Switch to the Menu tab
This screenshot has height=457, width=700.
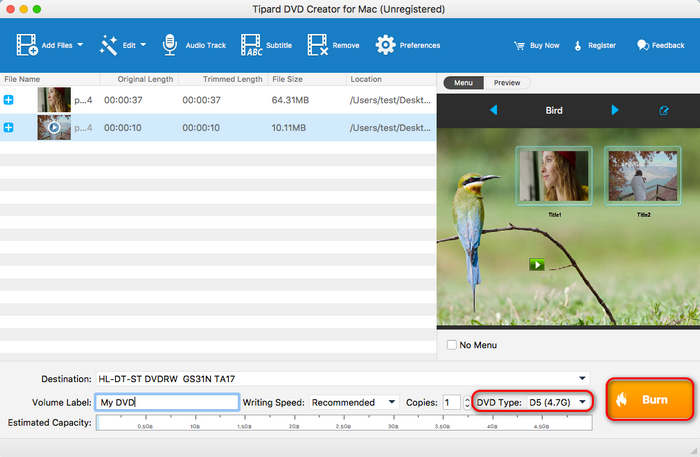[x=463, y=83]
